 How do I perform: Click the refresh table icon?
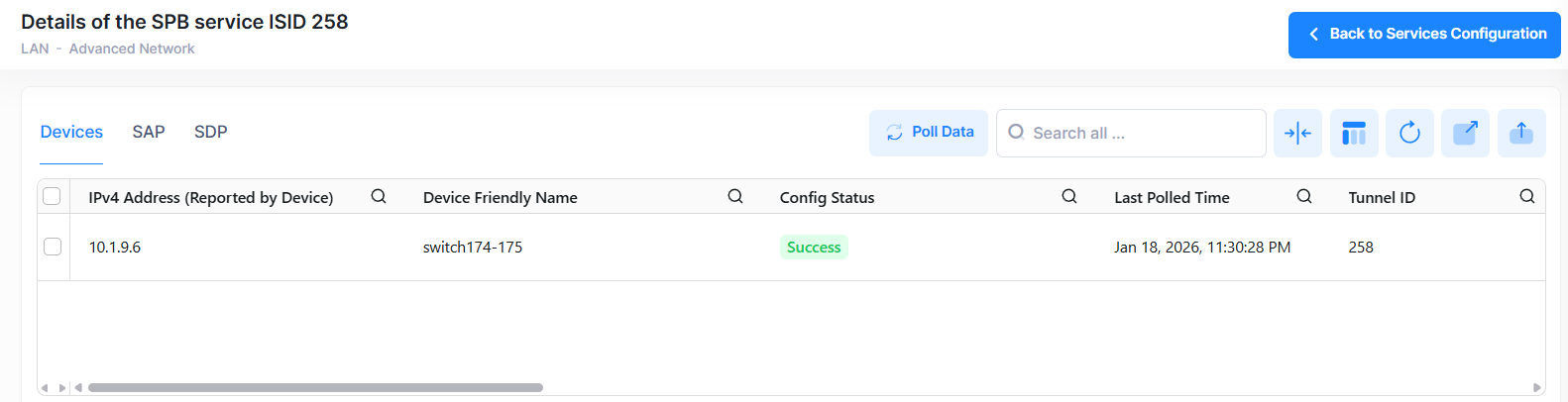[x=1409, y=133]
